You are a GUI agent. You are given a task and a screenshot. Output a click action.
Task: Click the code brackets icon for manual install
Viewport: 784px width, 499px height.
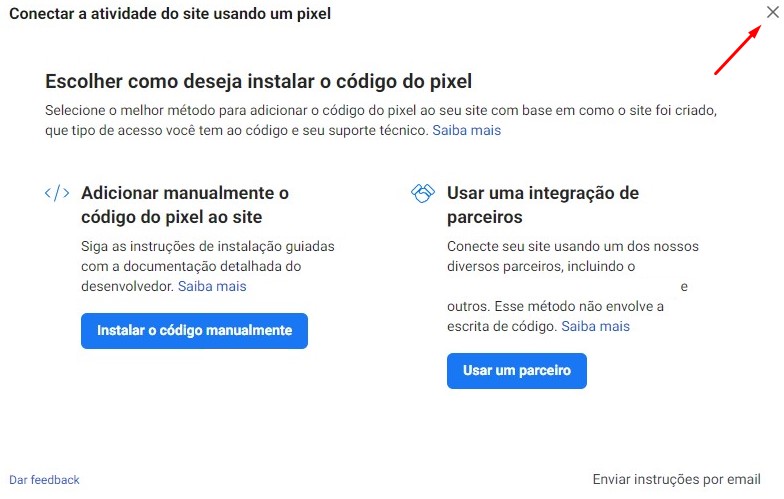tap(57, 193)
